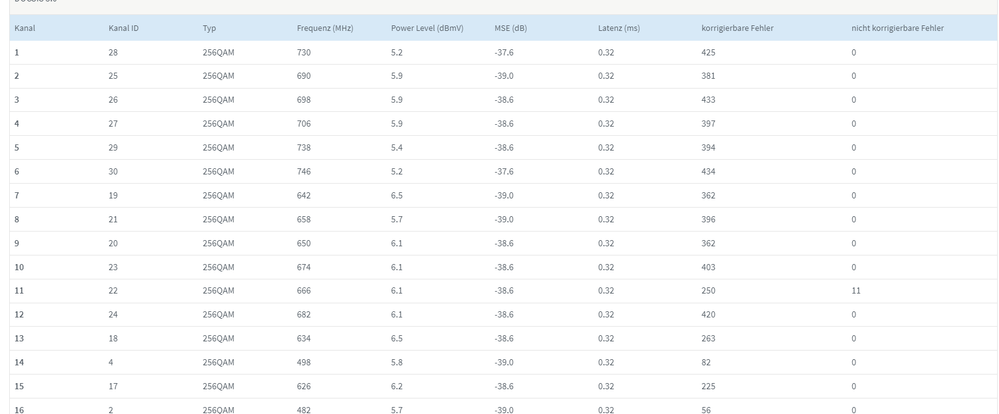Click the Kanal ID column header
The width and height of the screenshot is (999, 414).
pyautogui.click(x=123, y=28)
